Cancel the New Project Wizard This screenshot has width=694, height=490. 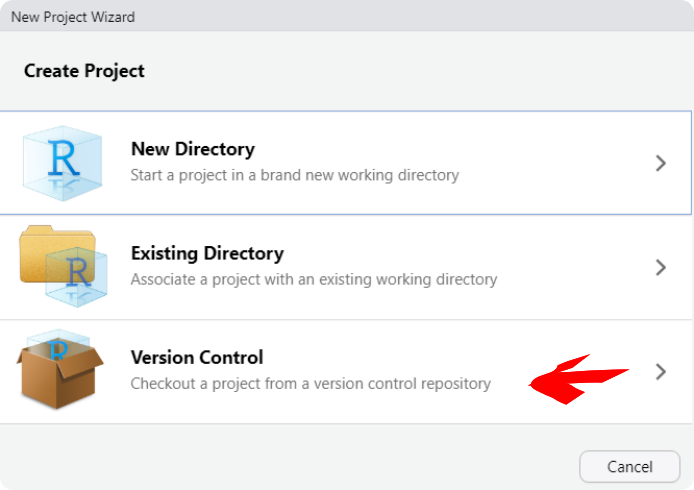629,467
